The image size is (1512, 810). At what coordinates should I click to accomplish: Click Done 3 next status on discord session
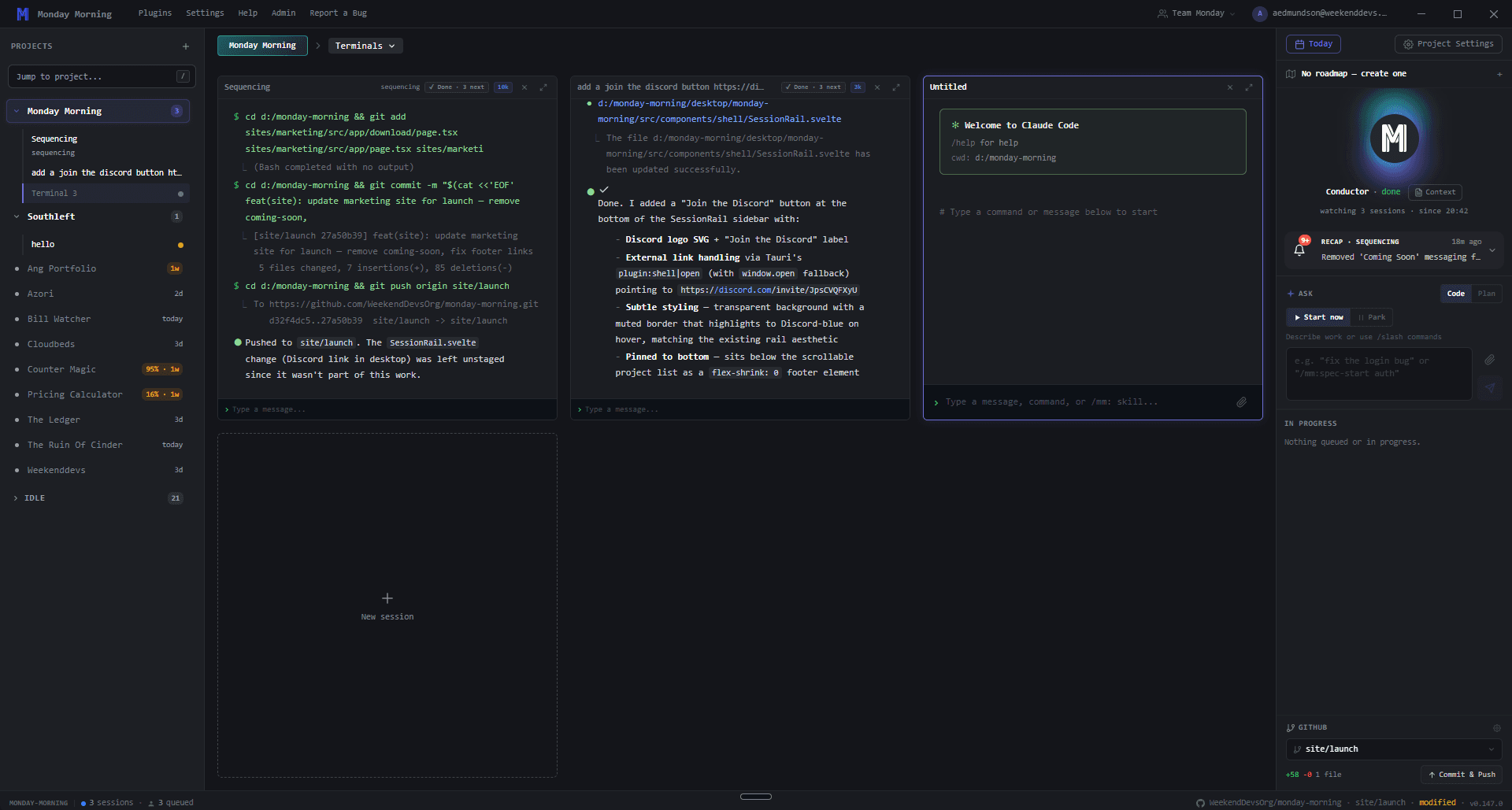(x=813, y=87)
